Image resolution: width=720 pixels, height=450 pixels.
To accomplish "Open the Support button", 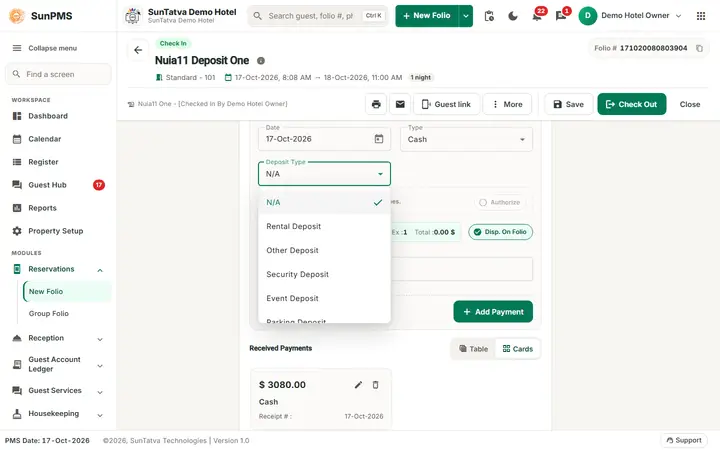I will point(684,440).
